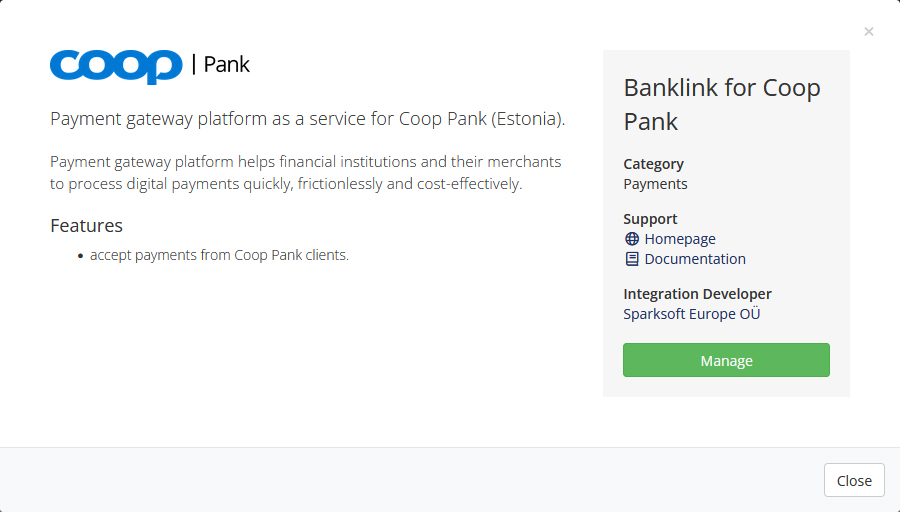
Task: Click the 'accept payments from Coop Pank clients' bullet
Action: click(219, 255)
